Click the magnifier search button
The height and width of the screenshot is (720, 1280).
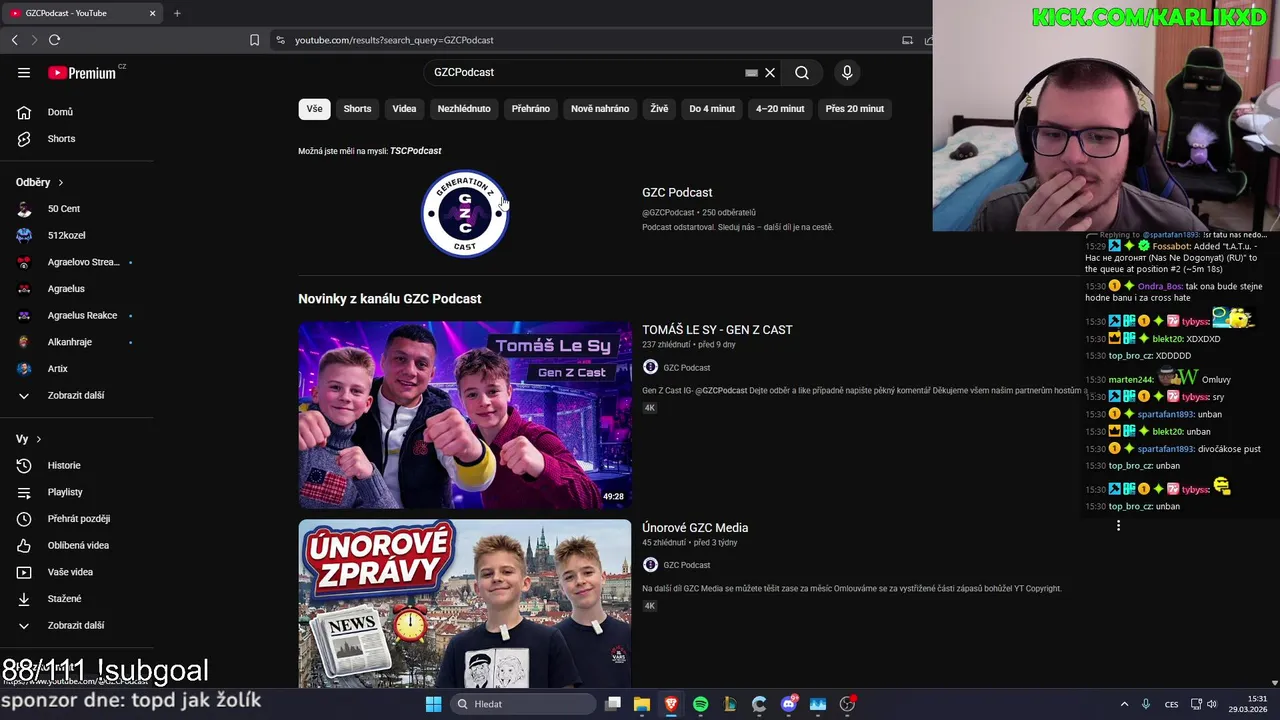pyautogui.click(x=802, y=72)
